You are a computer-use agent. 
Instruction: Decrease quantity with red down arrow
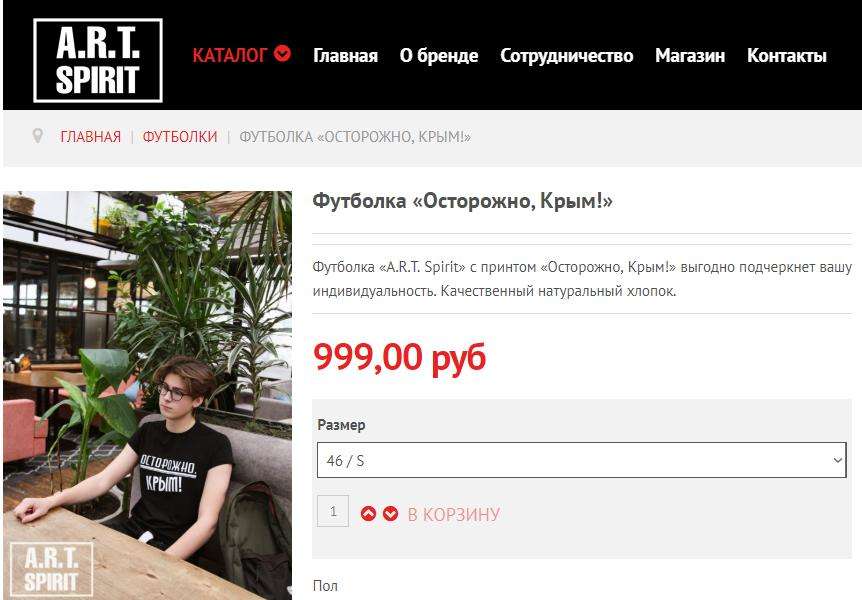pyautogui.click(x=390, y=514)
